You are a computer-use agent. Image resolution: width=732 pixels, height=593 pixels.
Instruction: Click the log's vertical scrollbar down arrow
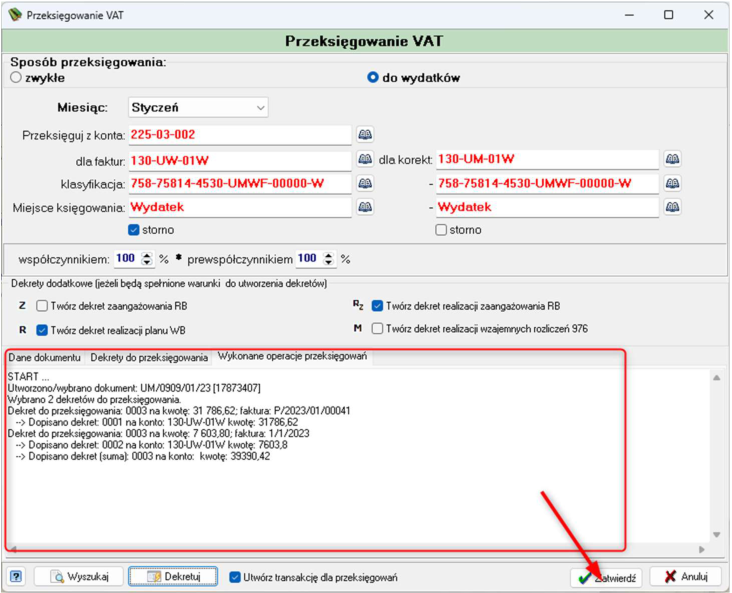(717, 535)
